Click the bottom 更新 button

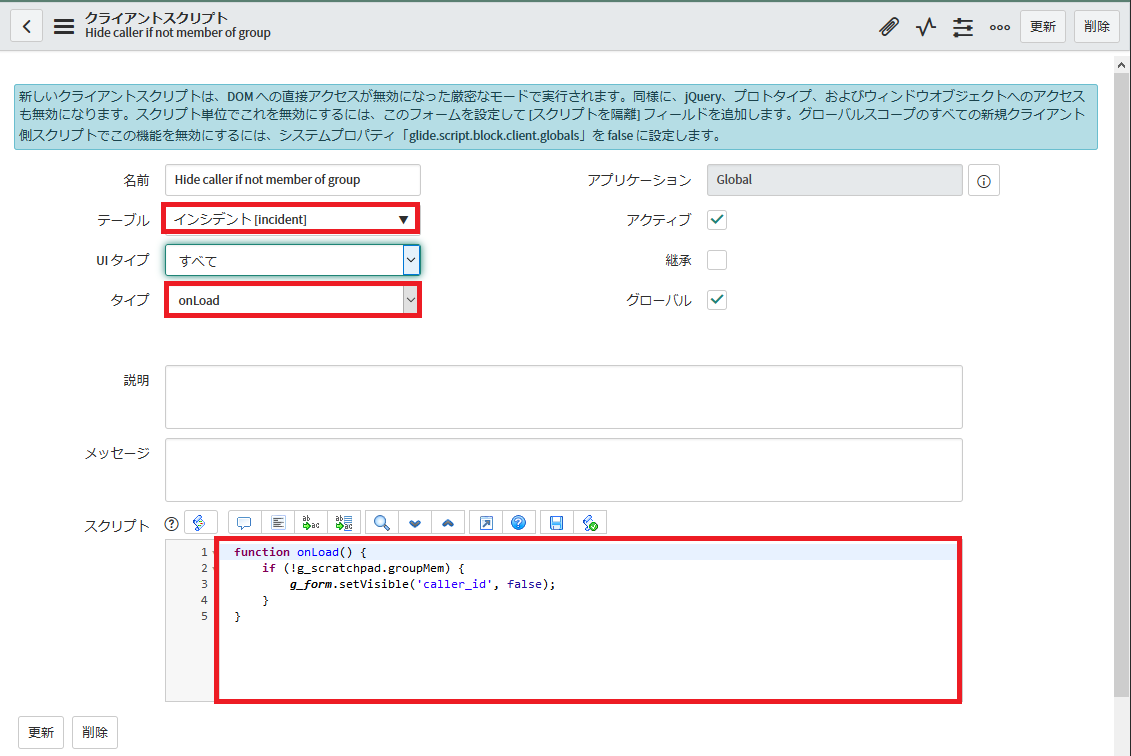41,732
